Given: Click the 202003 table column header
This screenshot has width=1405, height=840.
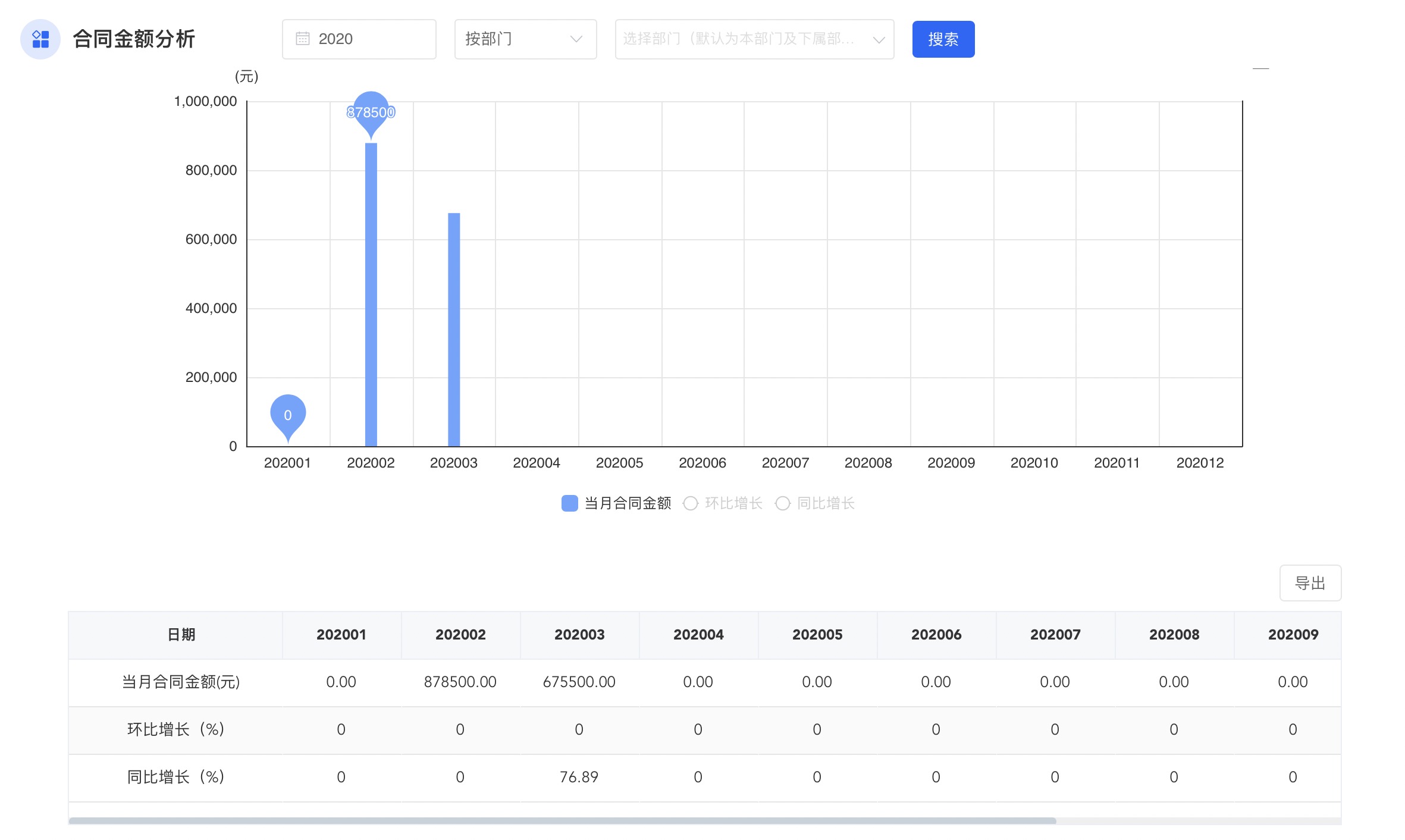Looking at the screenshot, I should tap(579, 635).
